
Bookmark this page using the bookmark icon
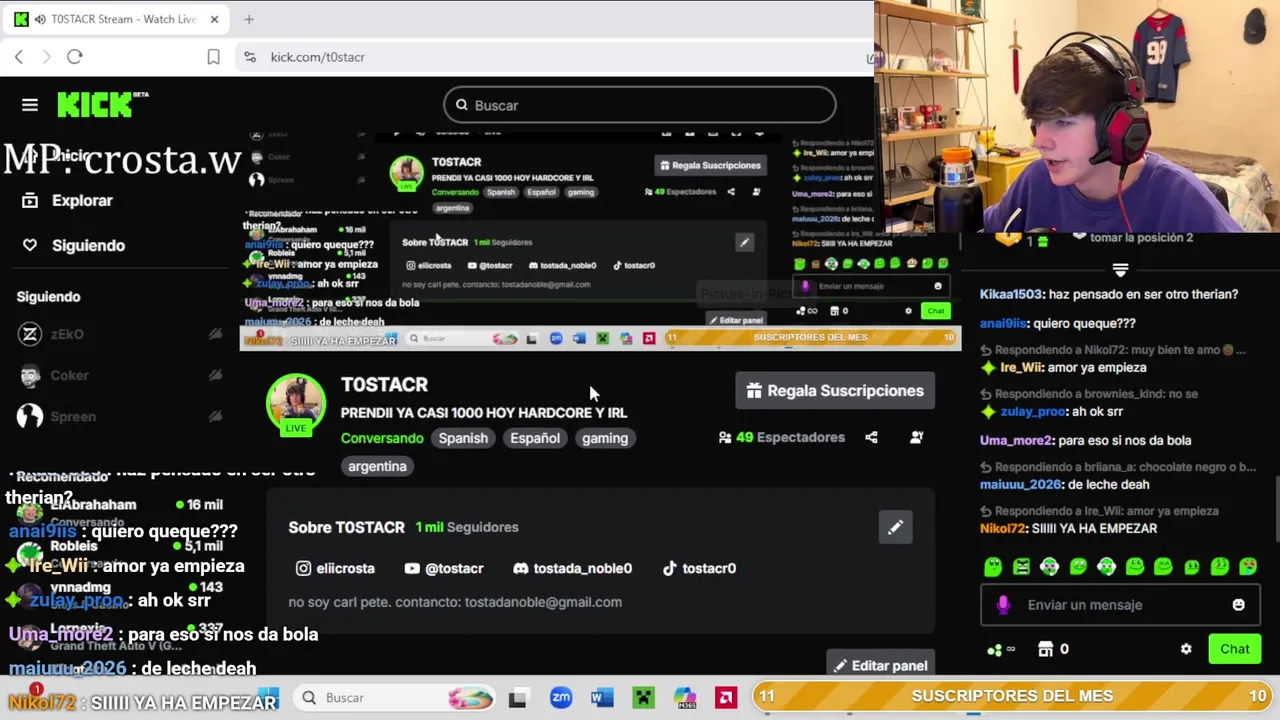click(213, 57)
